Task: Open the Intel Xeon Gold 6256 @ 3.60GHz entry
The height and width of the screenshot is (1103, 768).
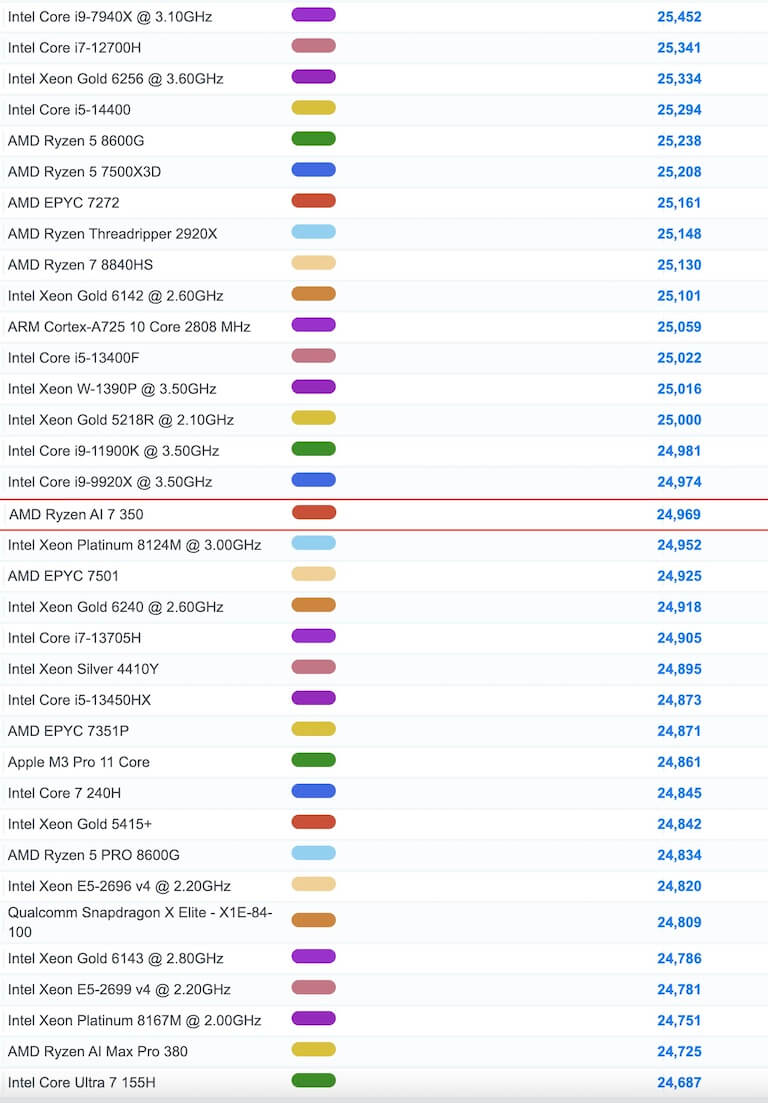Action: click(x=115, y=79)
